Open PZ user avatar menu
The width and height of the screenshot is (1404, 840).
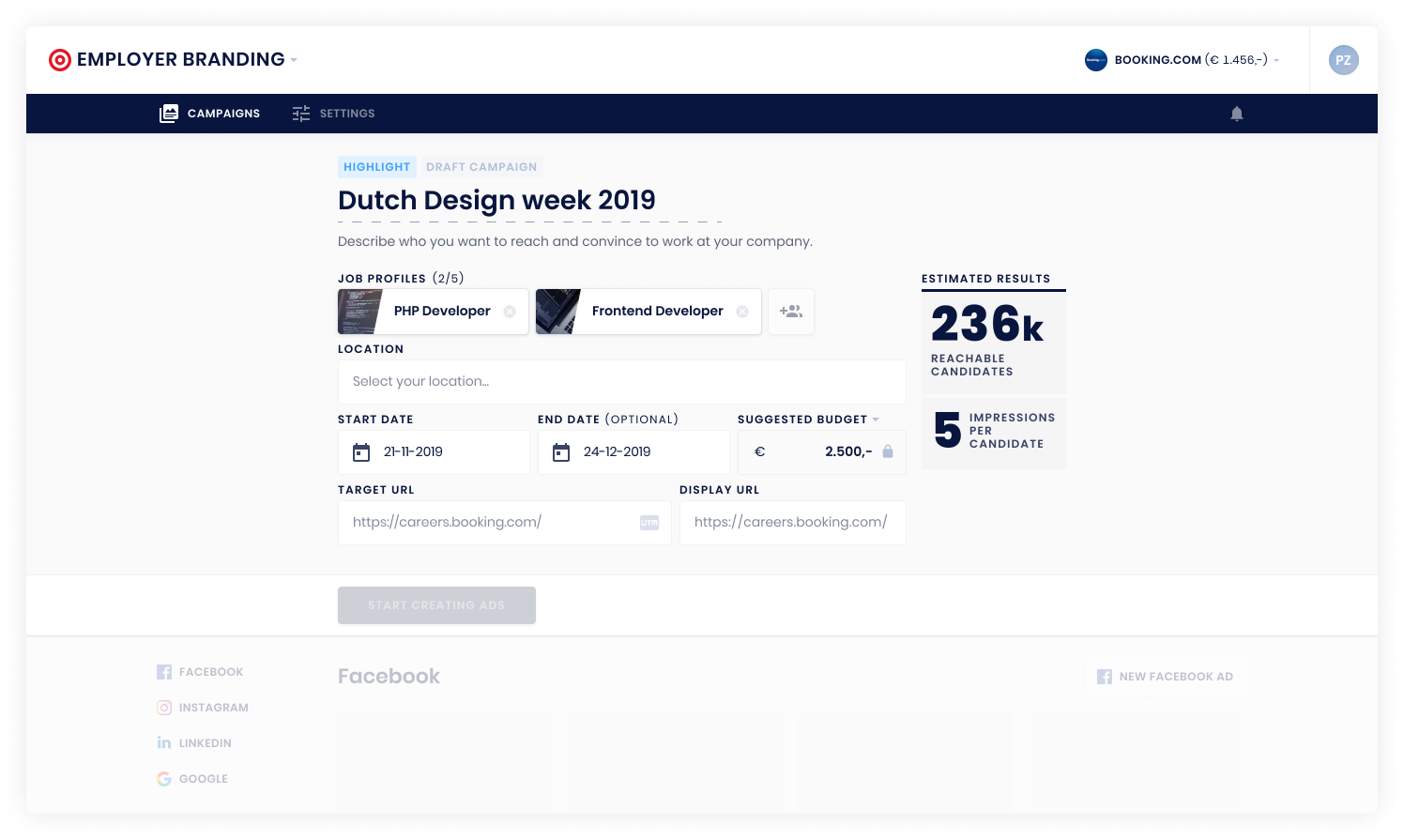click(1344, 60)
